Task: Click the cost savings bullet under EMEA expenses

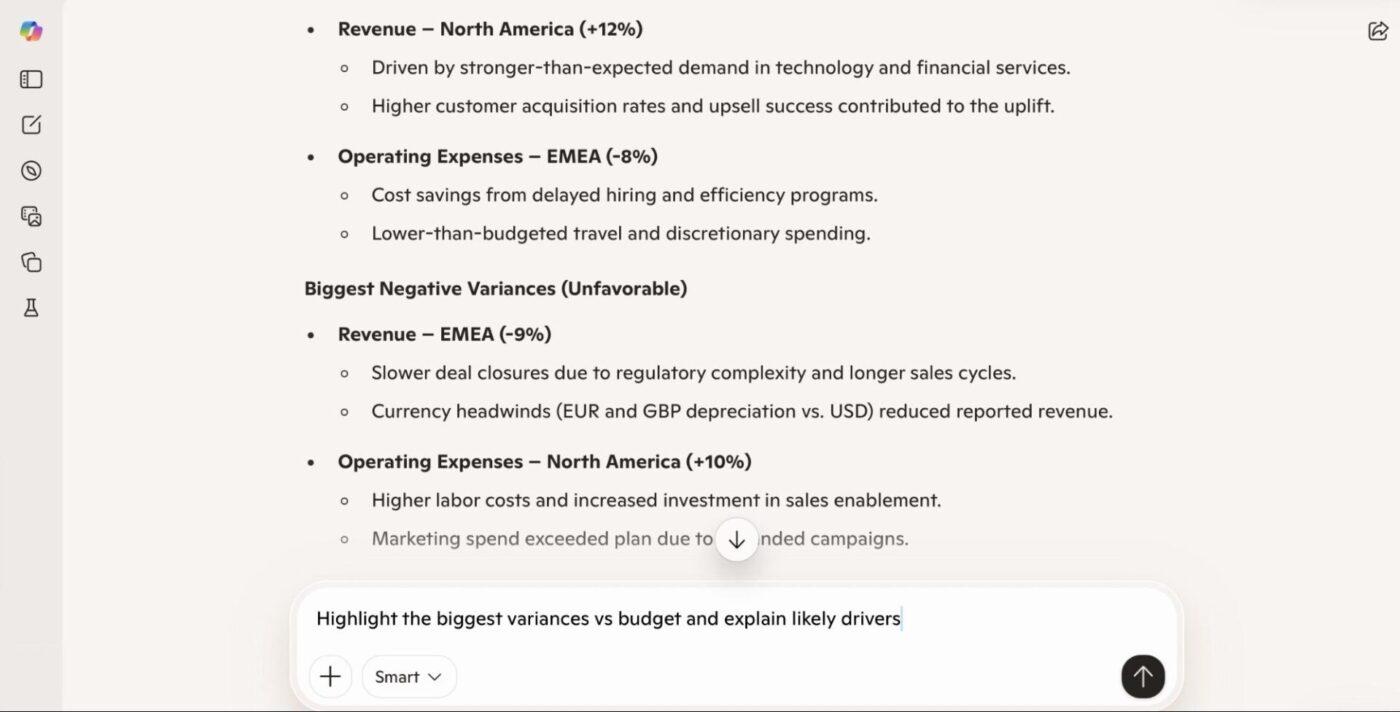Action: pos(624,194)
